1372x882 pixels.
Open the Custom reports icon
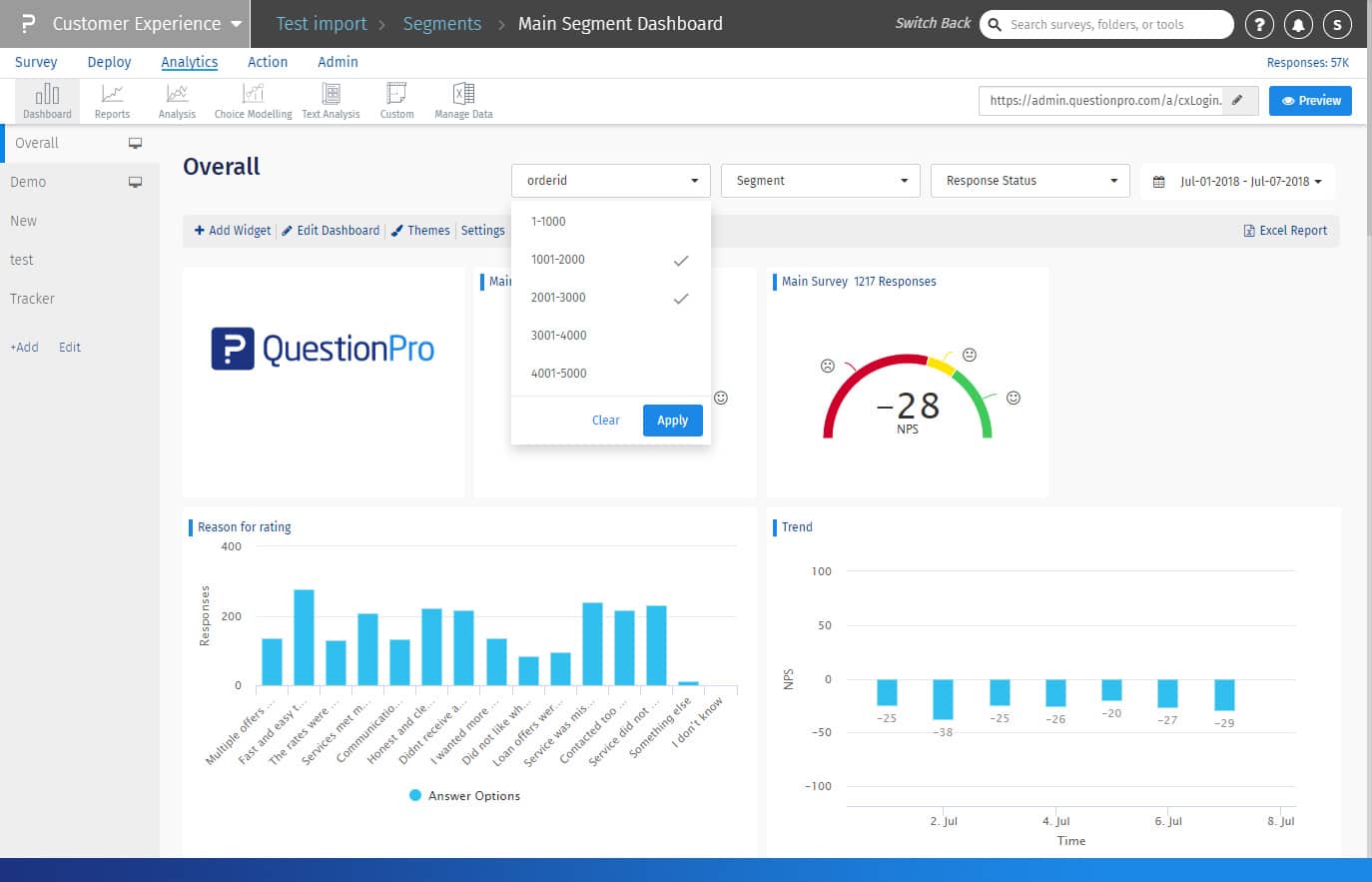[396, 101]
